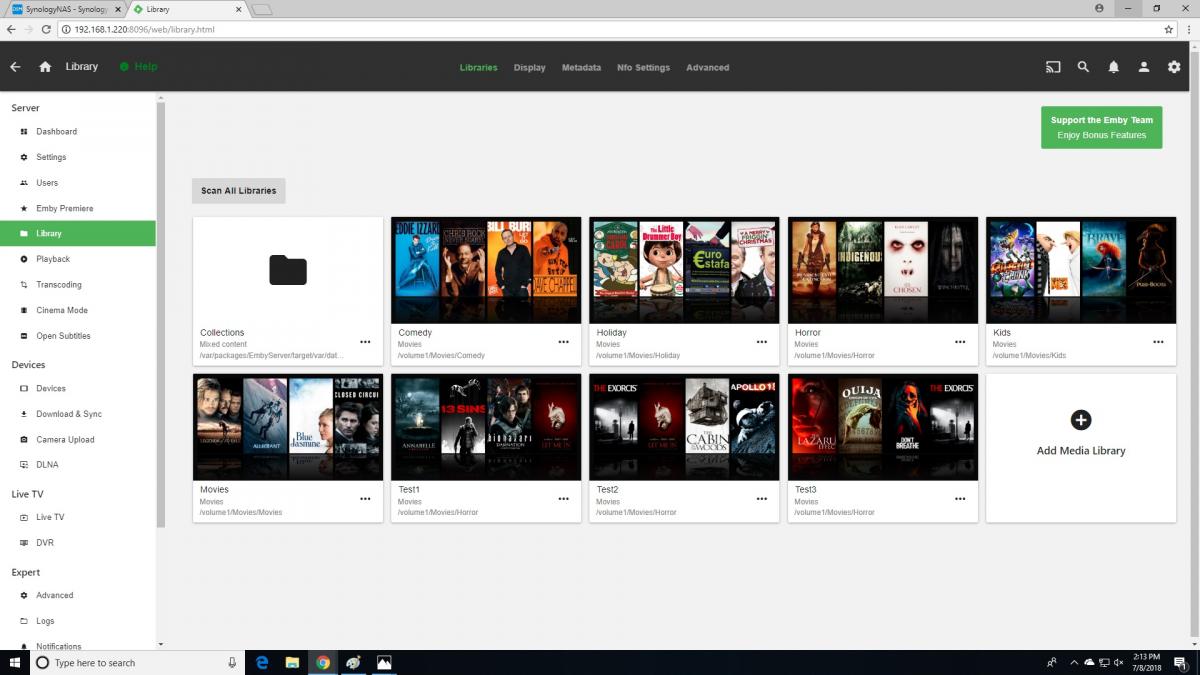Click the cast to device icon
Screen dimensions: 1200x675
pos(1053,67)
